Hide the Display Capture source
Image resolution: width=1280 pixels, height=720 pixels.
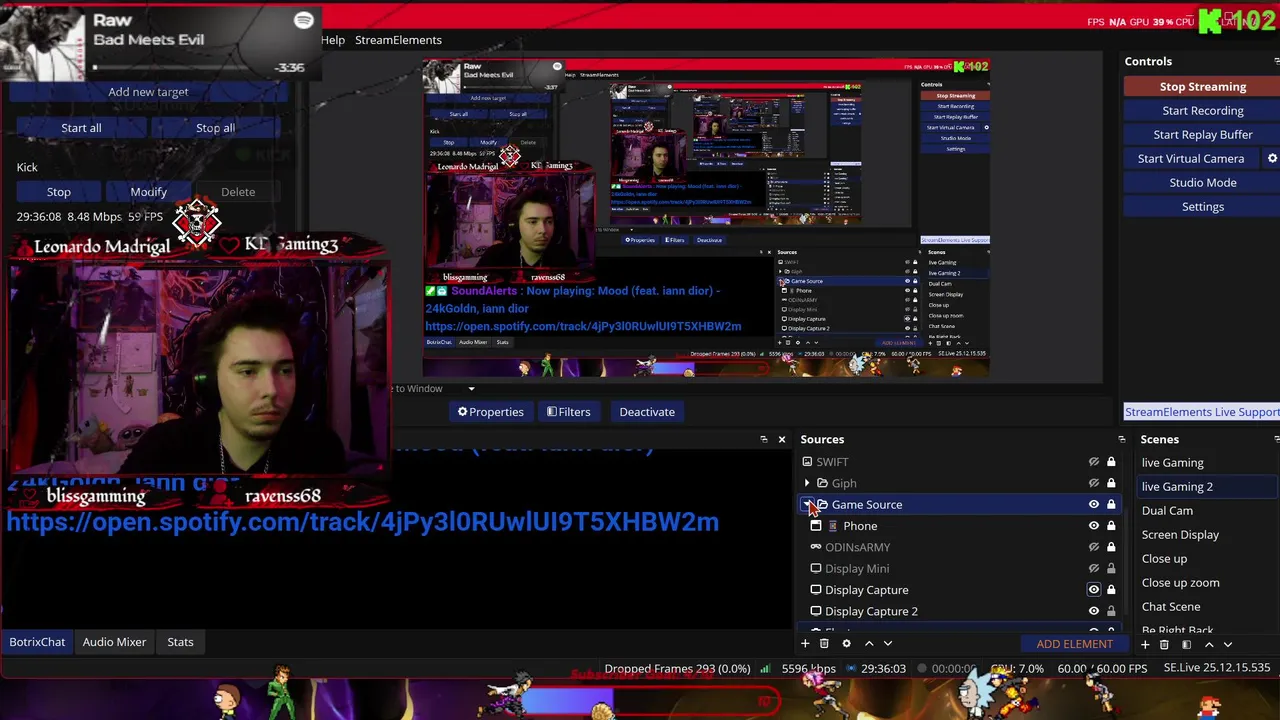pyautogui.click(x=1094, y=590)
